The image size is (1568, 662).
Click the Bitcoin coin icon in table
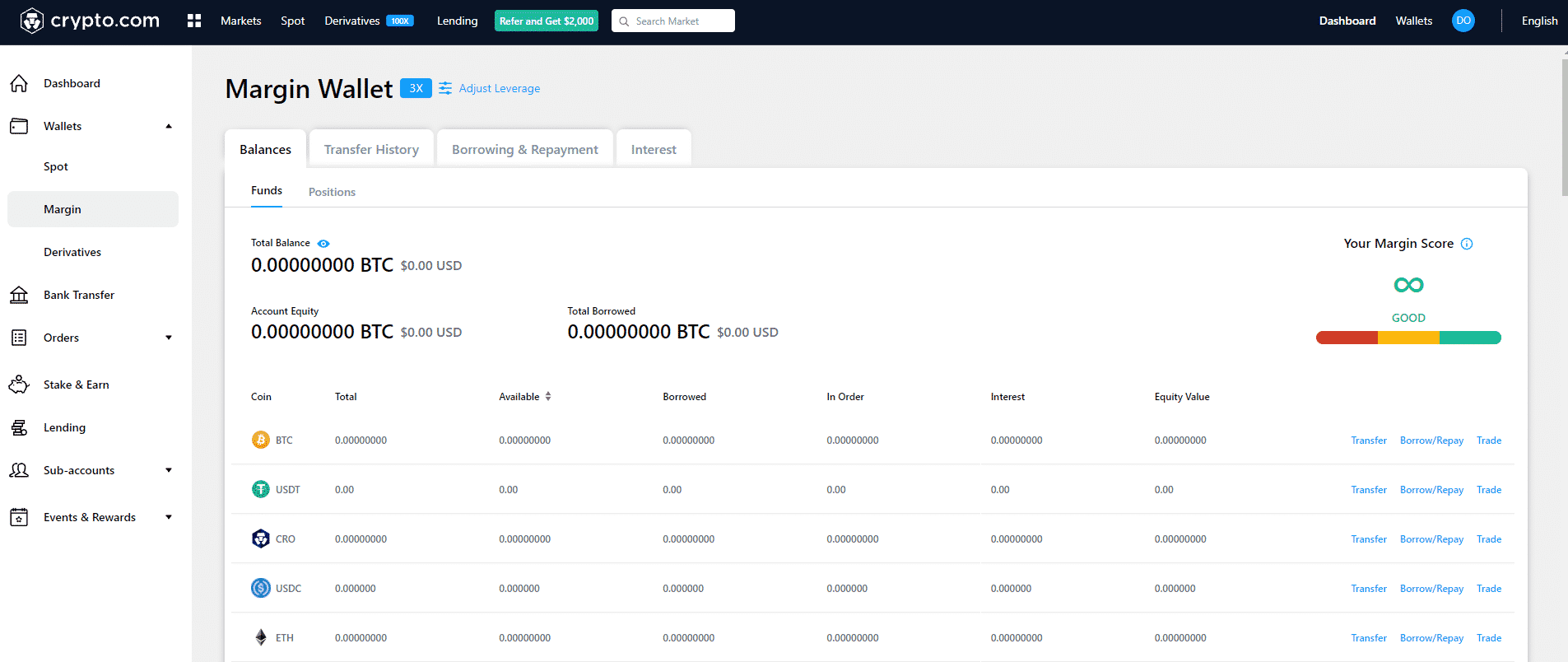click(x=260, y=441)
